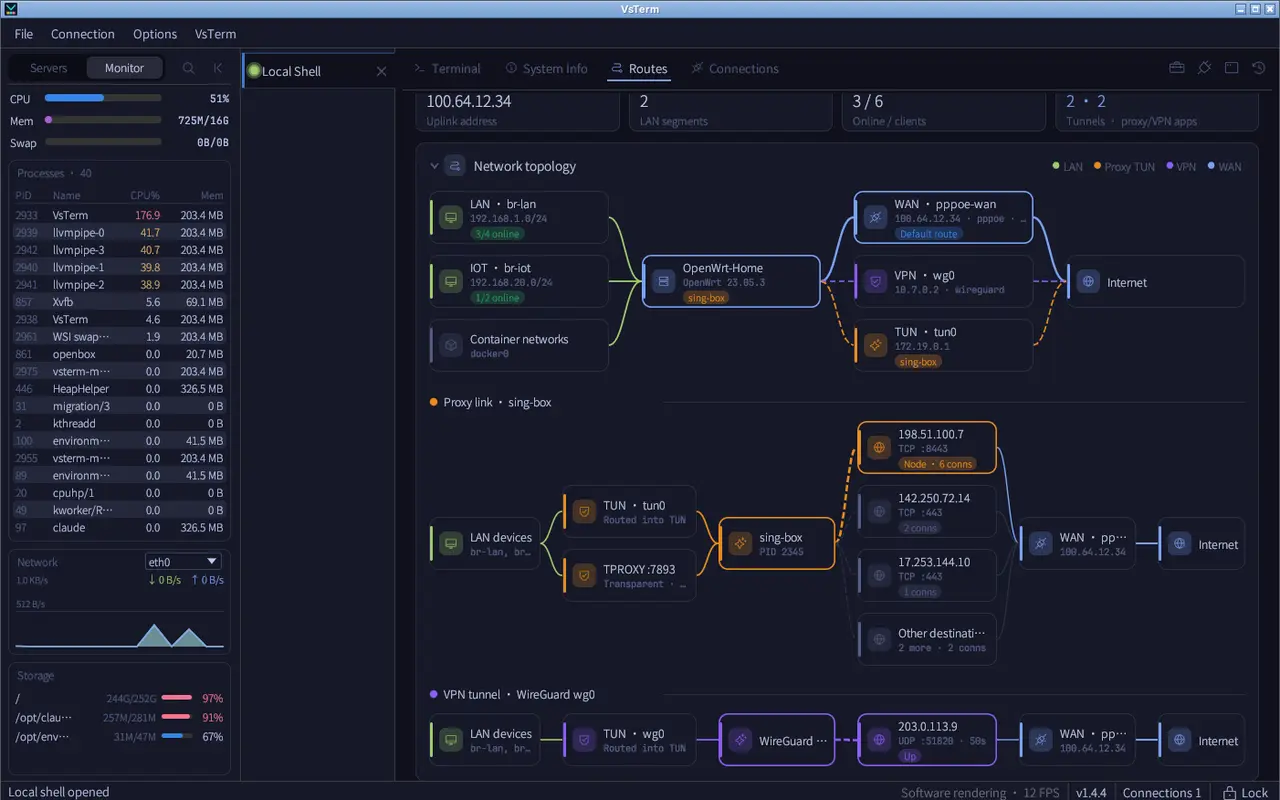Screen dimensions: 1280x800
Task: Click the search icon in server panel
Action: 188,68
